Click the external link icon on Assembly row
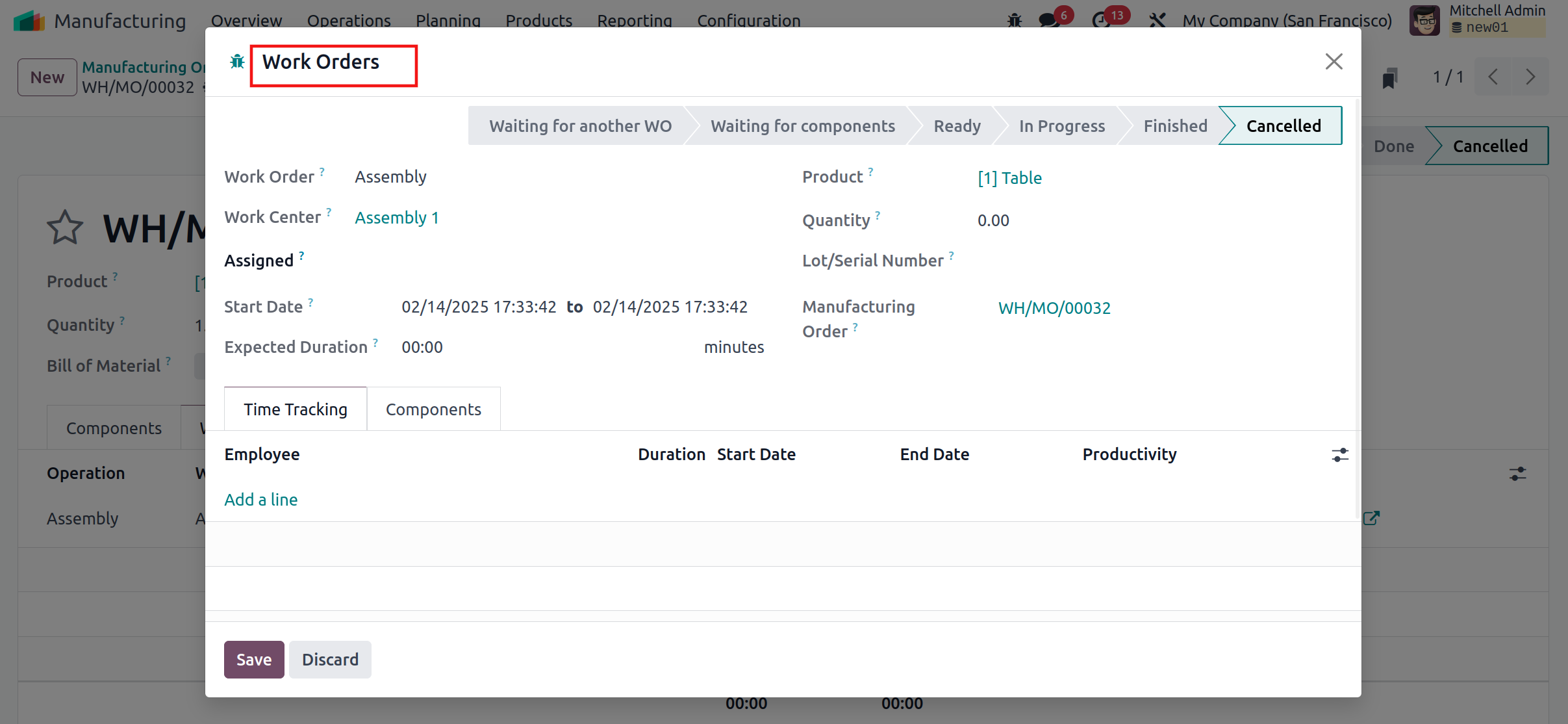The width and height of the screenshot is (1568, 724). (x=1371, y=518)
